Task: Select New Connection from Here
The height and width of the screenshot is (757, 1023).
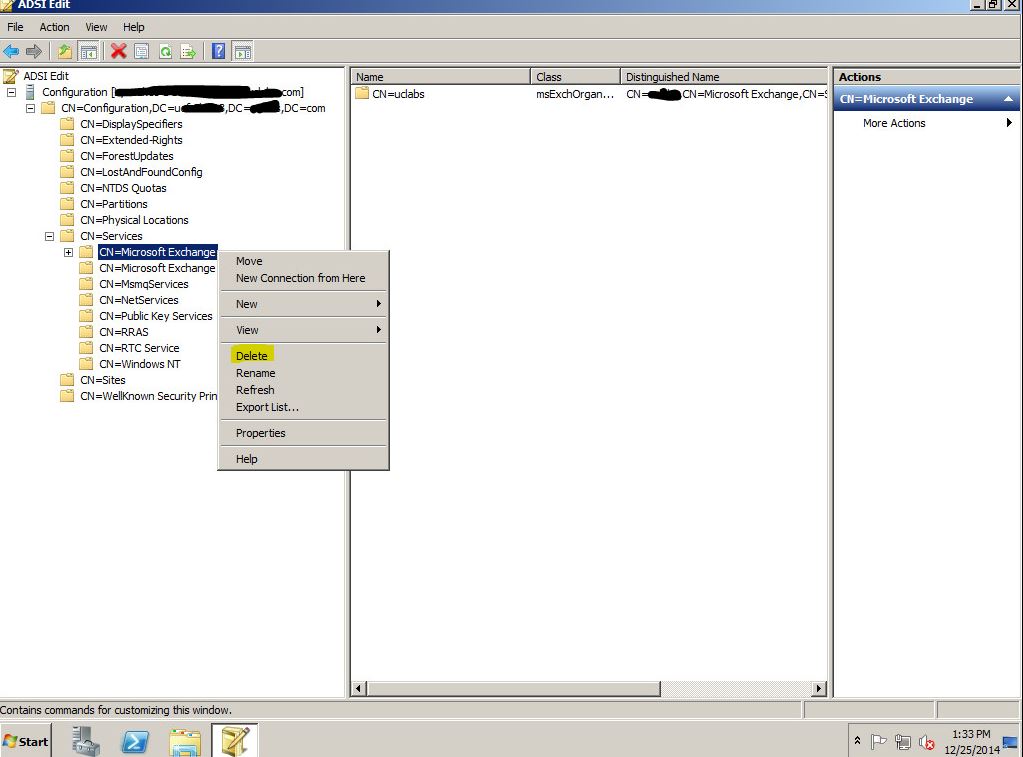Action: coord(303,278)
